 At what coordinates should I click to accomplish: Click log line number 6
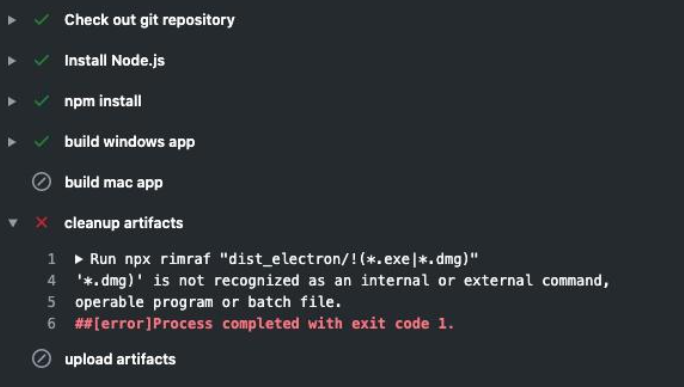pyautogui.click(x=51, y=324)
